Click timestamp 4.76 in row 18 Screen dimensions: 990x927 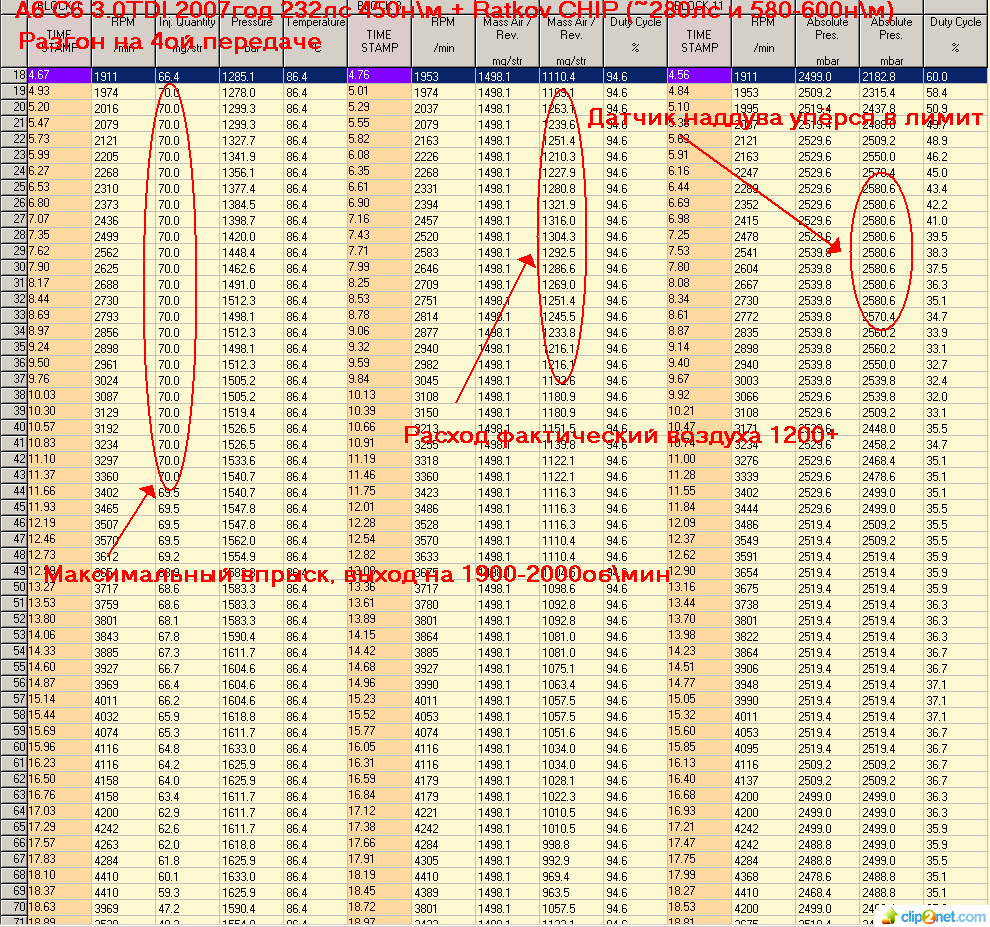pyautogui.click(x=379, y=75)
